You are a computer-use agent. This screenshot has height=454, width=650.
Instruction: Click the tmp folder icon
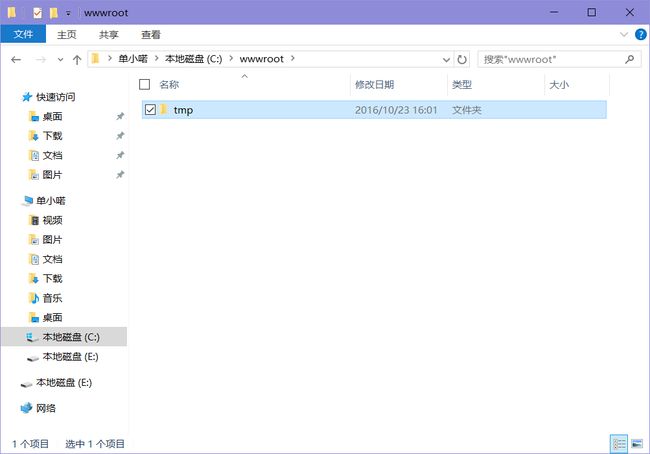164,109
